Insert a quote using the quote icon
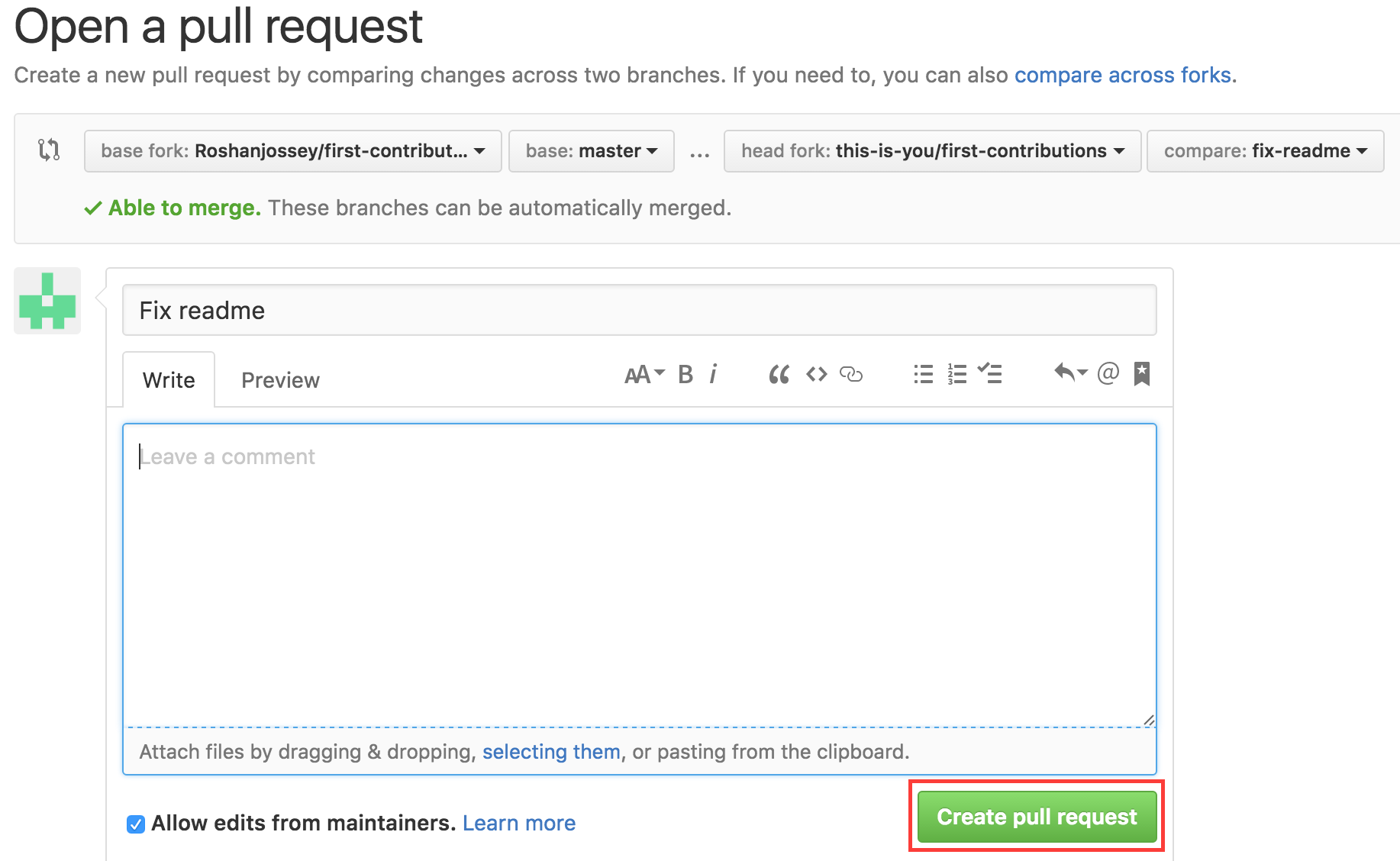Viewport: 1400px width, 861px height. coord(779,374)
